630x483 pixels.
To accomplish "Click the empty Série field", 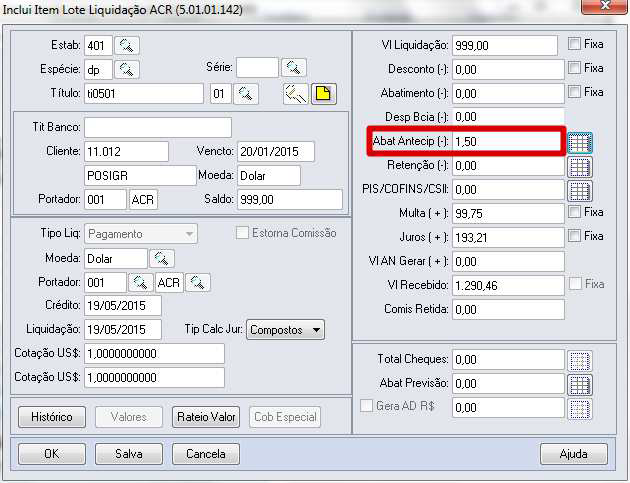I will click(x=257, y=68).
